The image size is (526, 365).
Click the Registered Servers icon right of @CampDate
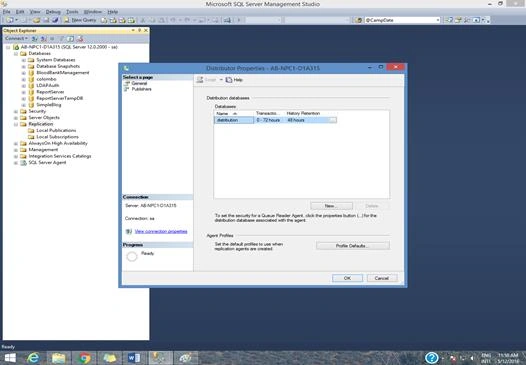click(x=449, y=20)
